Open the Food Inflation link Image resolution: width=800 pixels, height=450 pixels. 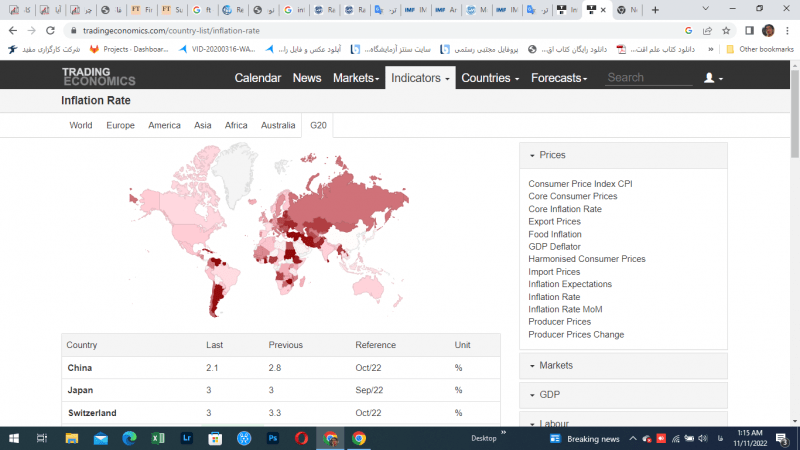(554, 234)
